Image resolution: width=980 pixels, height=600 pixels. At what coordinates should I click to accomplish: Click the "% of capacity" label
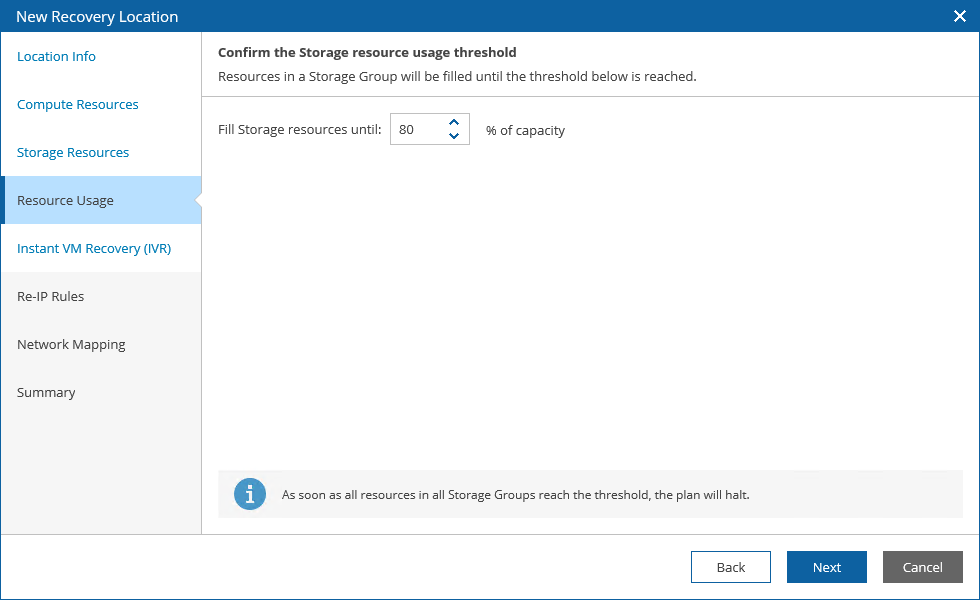(x=525, y=130)
